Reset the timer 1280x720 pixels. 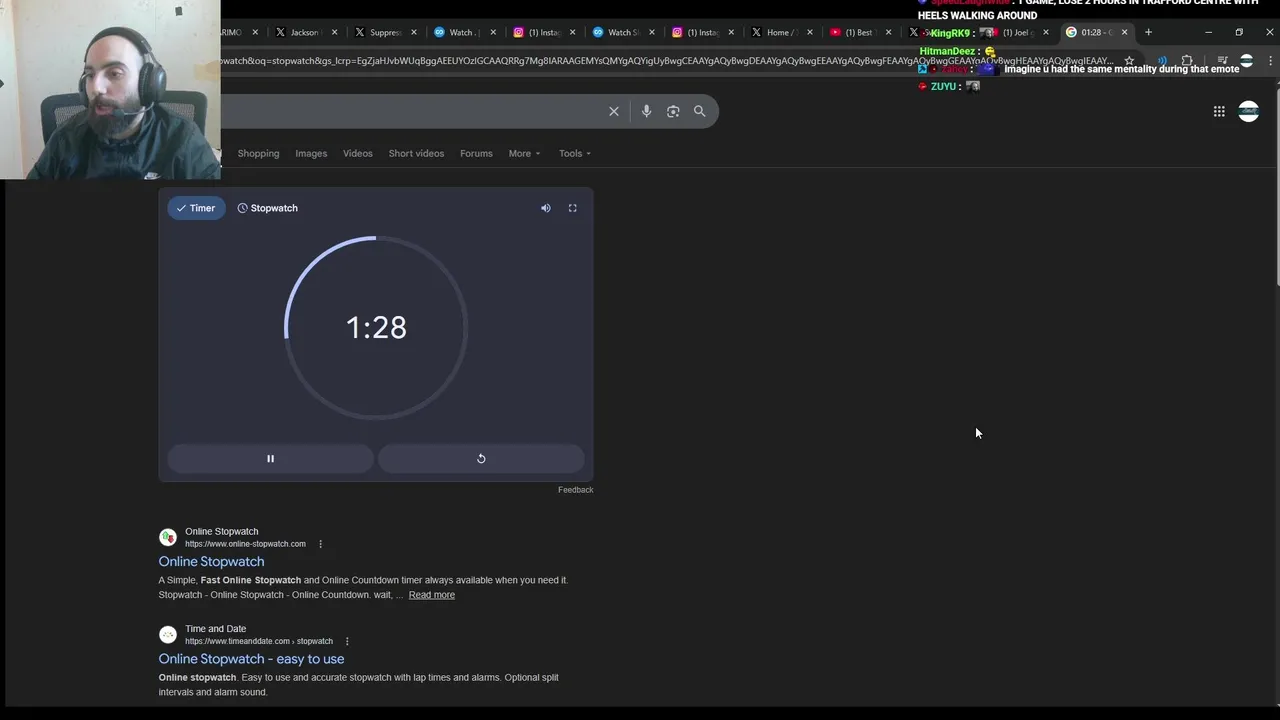[x=481, y=458]
